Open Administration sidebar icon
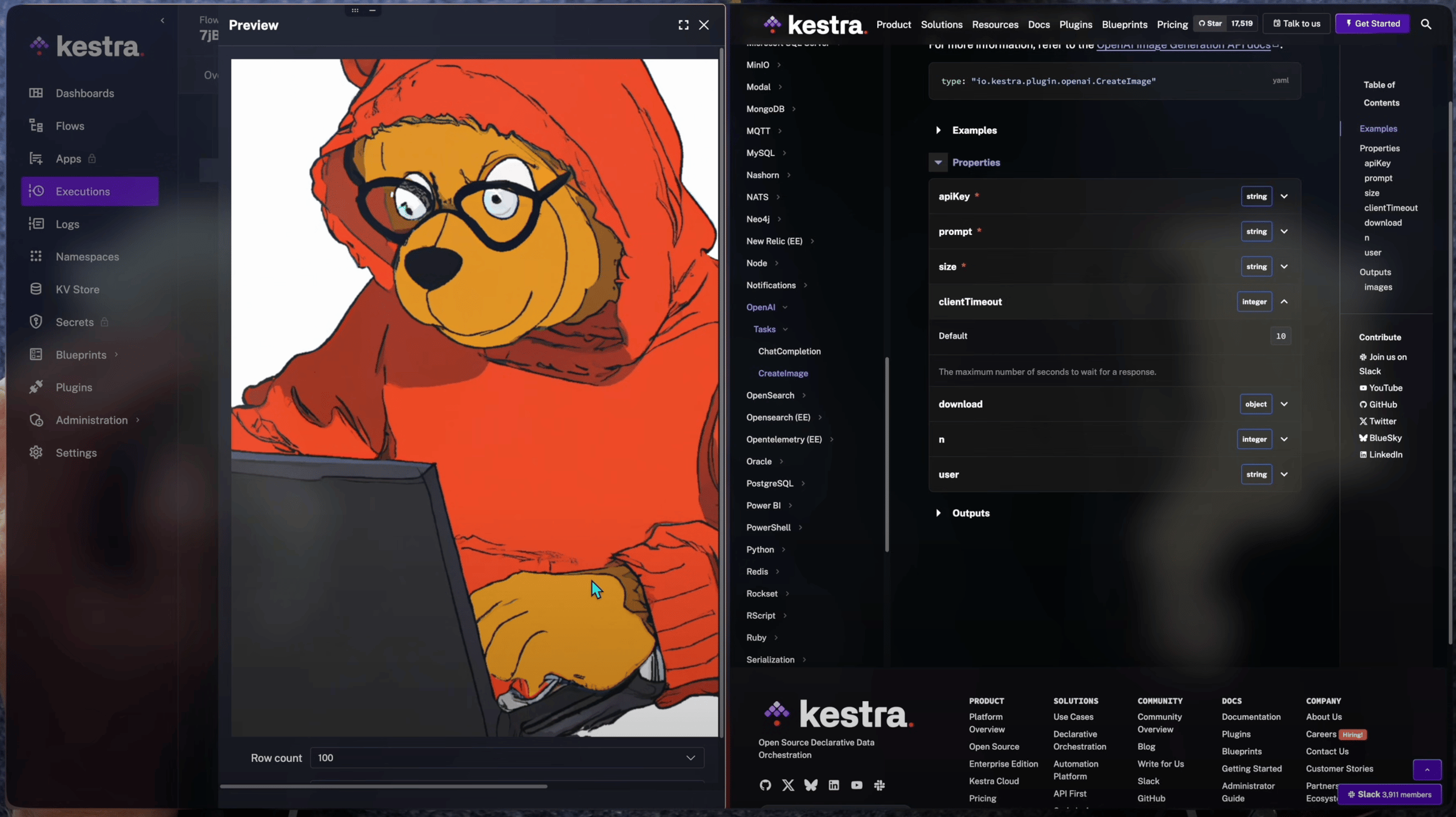The image size is (1456, 817). [36, 420]
